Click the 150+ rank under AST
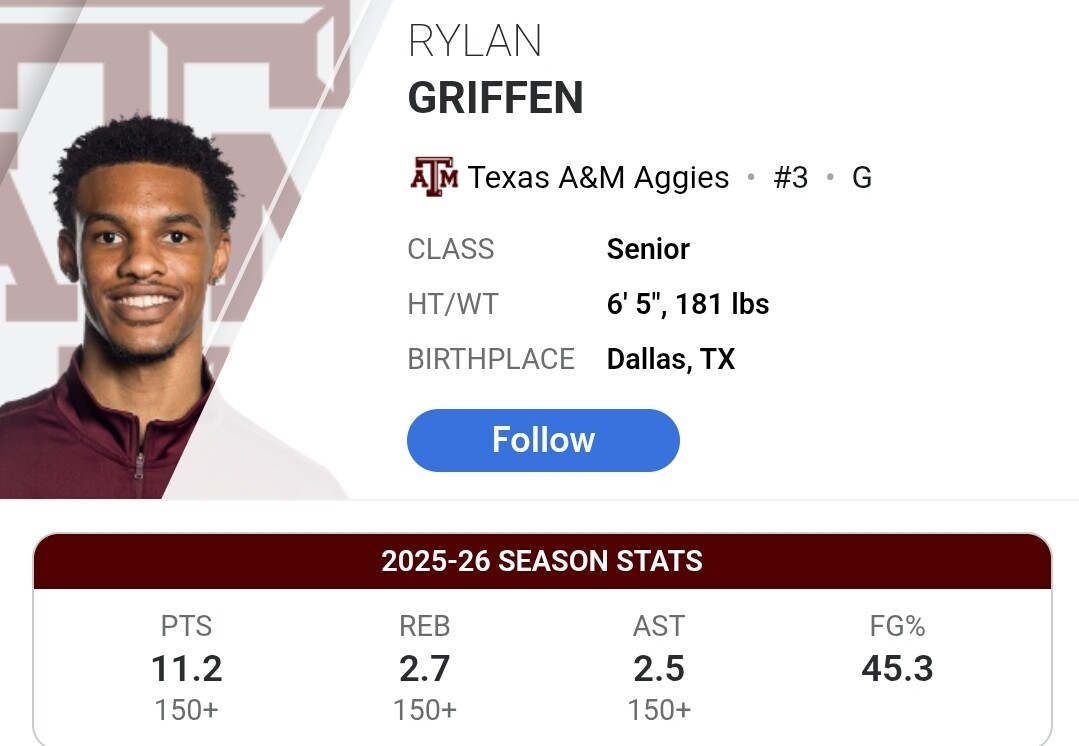 (x=659, y=710)
